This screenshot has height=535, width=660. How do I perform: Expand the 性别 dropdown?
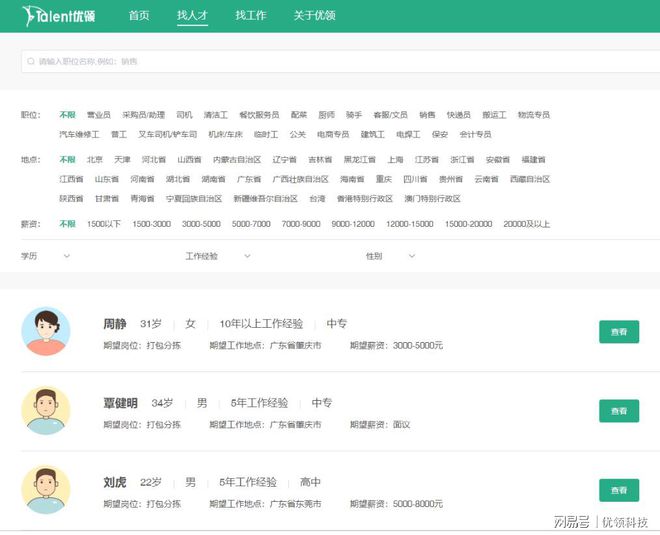pyautogui.click(x=391, y=256)
